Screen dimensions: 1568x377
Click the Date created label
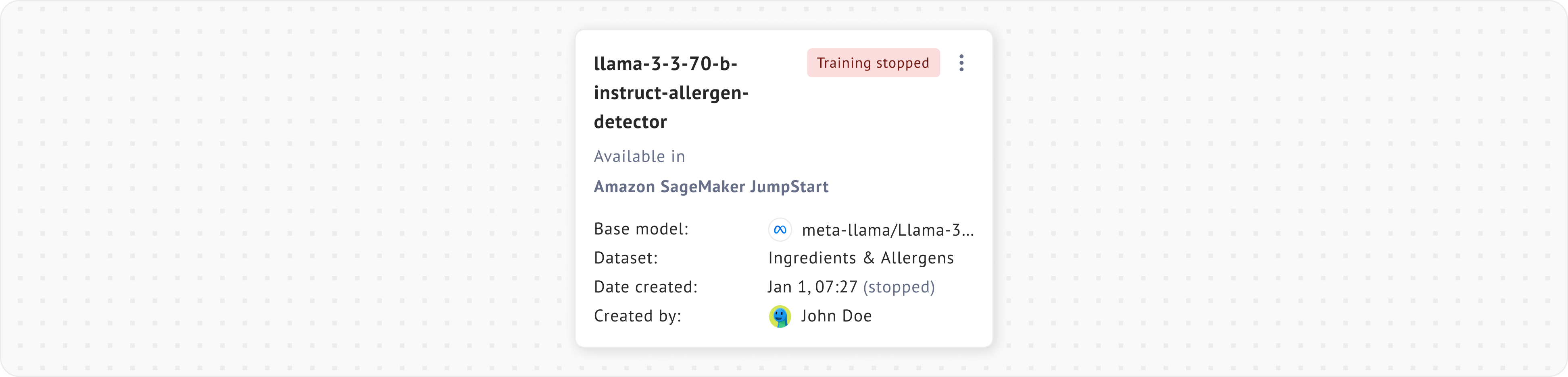tap(645, 287)
